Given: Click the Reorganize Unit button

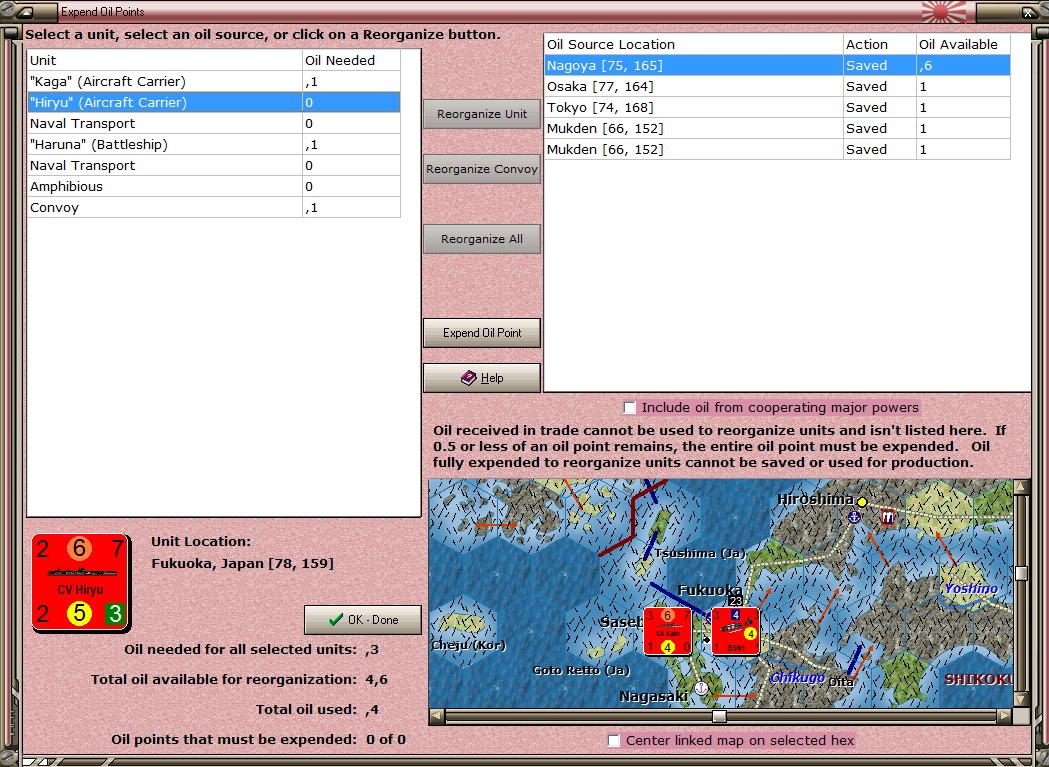Looking at the screenshot, I should pos(482,114).
